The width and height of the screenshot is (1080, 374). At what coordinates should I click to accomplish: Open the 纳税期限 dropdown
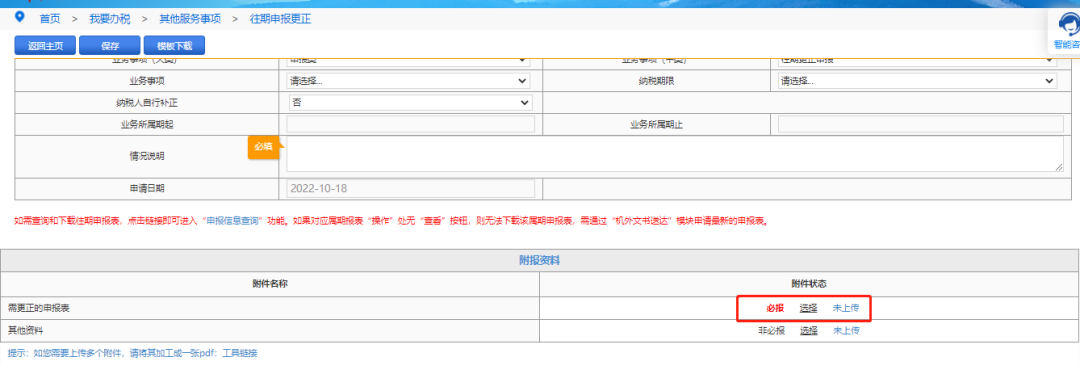(918, 81)
